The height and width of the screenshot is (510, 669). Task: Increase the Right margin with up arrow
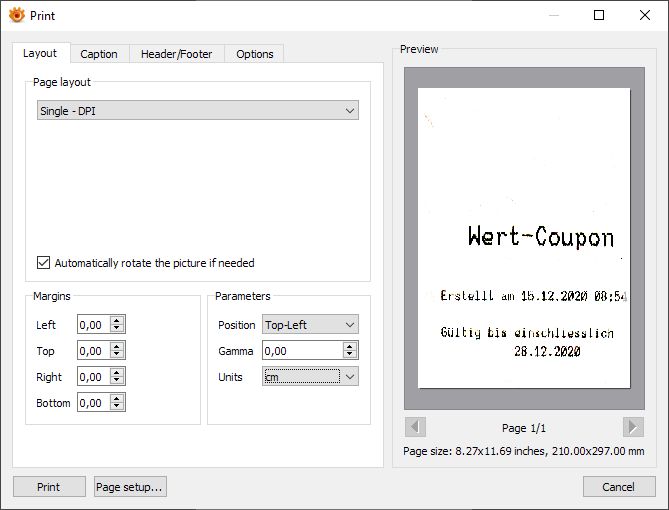pos(117,372)
